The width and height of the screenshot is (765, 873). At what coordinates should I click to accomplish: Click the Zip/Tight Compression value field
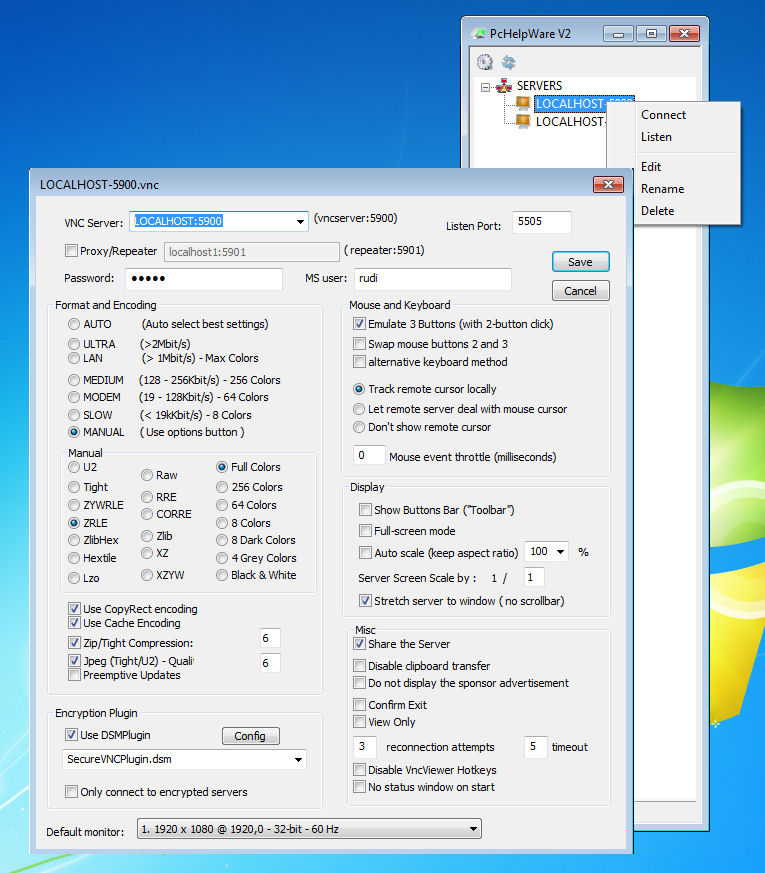point(270,638)
